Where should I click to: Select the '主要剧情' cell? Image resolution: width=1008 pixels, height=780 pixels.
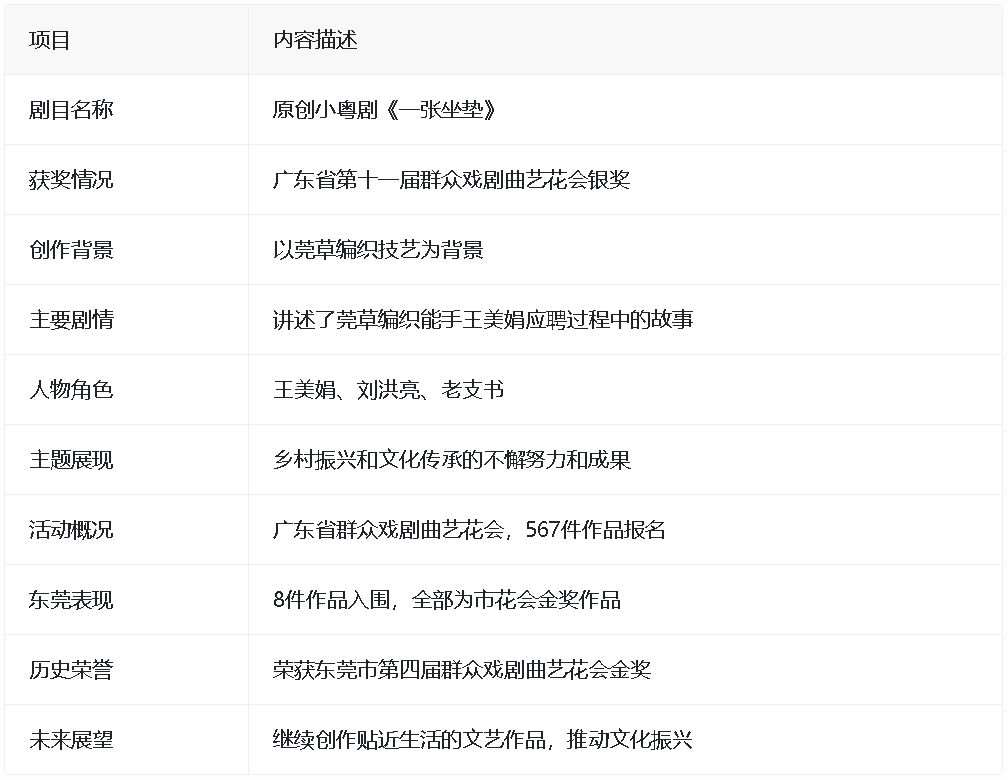pos(71,320)
